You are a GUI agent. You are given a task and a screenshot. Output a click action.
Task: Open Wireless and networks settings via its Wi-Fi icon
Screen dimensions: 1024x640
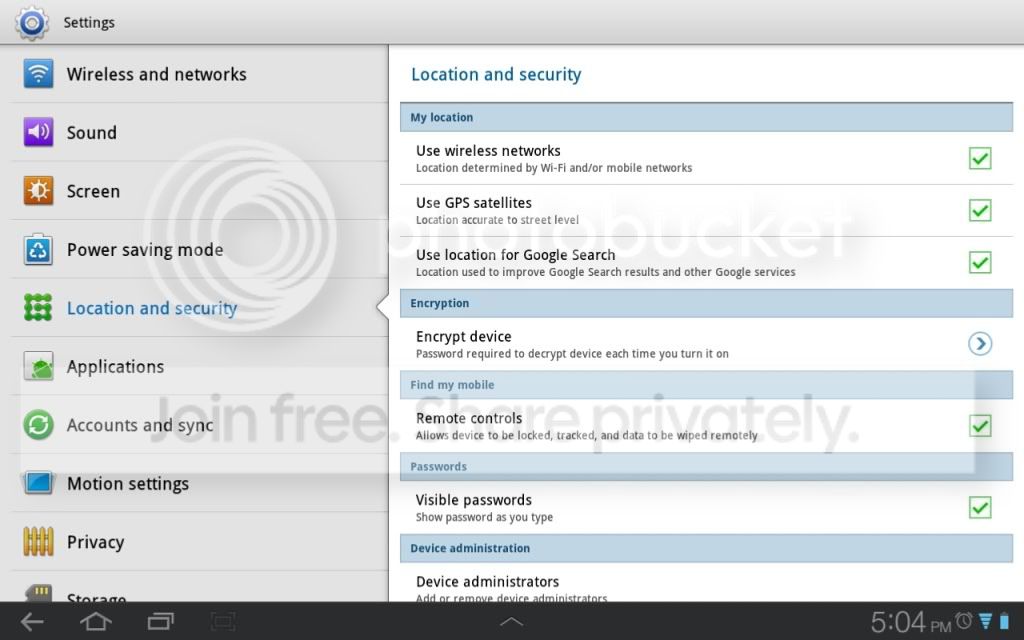coord(37,74)
